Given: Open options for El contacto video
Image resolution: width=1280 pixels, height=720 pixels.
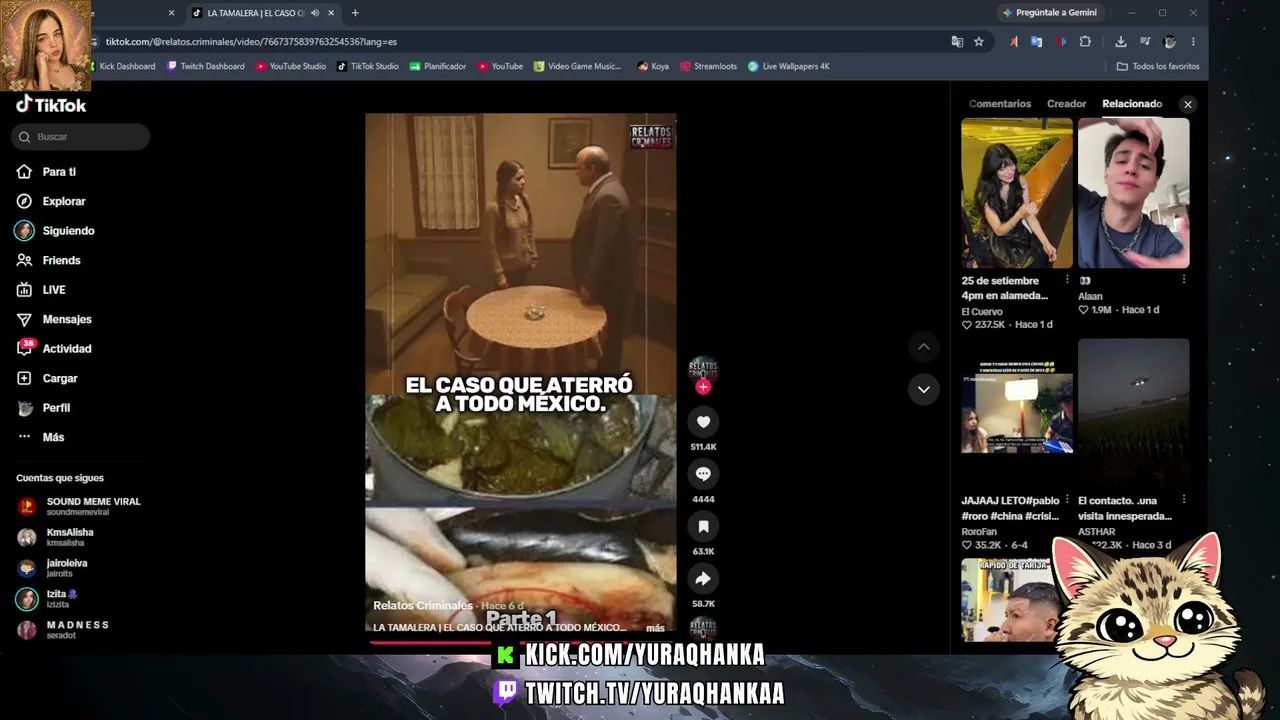Looking at the screenshot, I should [x=1184, y=500].
